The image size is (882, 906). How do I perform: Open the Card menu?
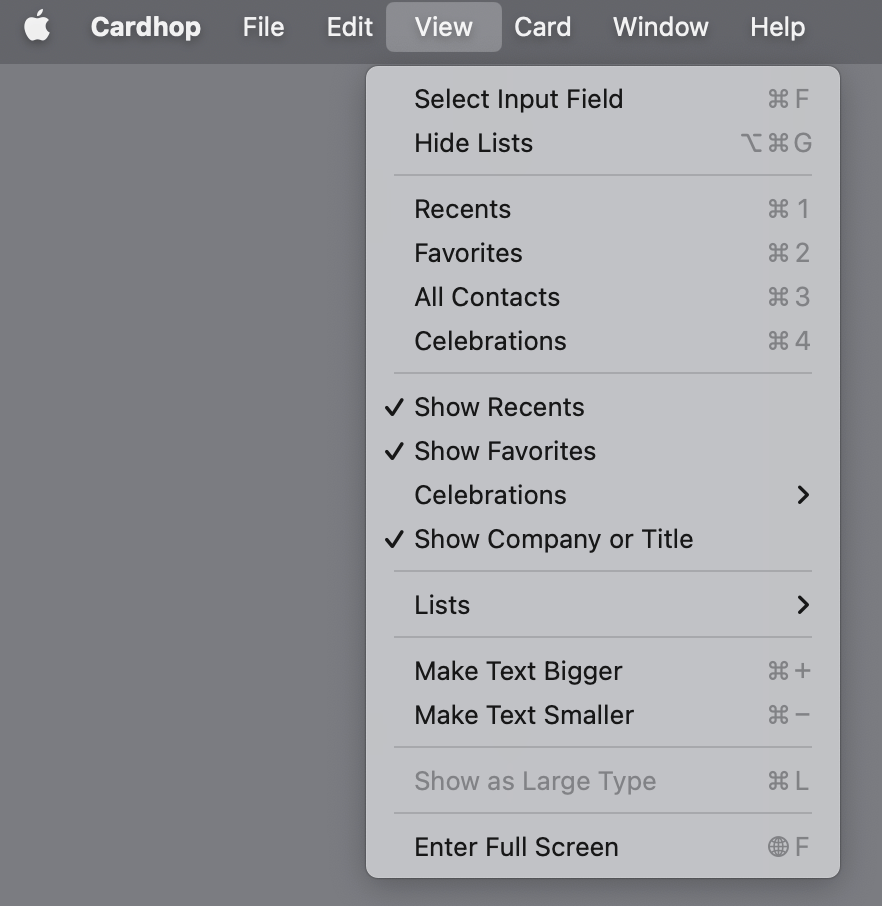tap(542, 27)
